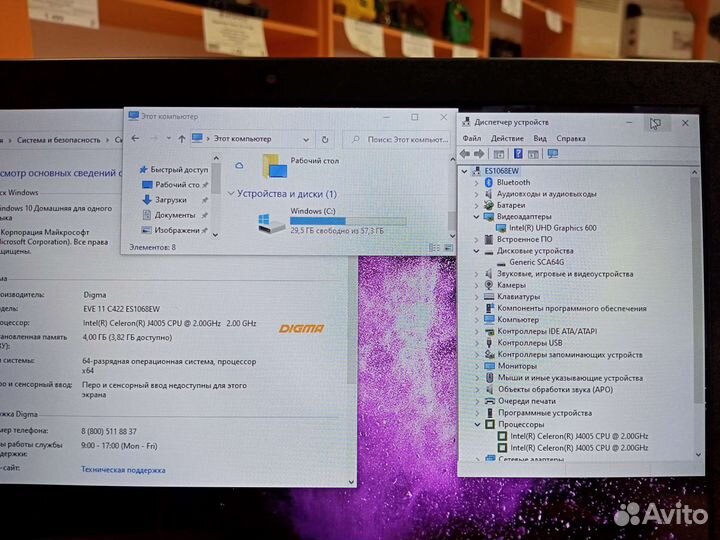Image resolution: width=720 pixels, height=540 pixels.
Task: Click Этот компьютер in Explorer address bar
Action: coord(242,139)
